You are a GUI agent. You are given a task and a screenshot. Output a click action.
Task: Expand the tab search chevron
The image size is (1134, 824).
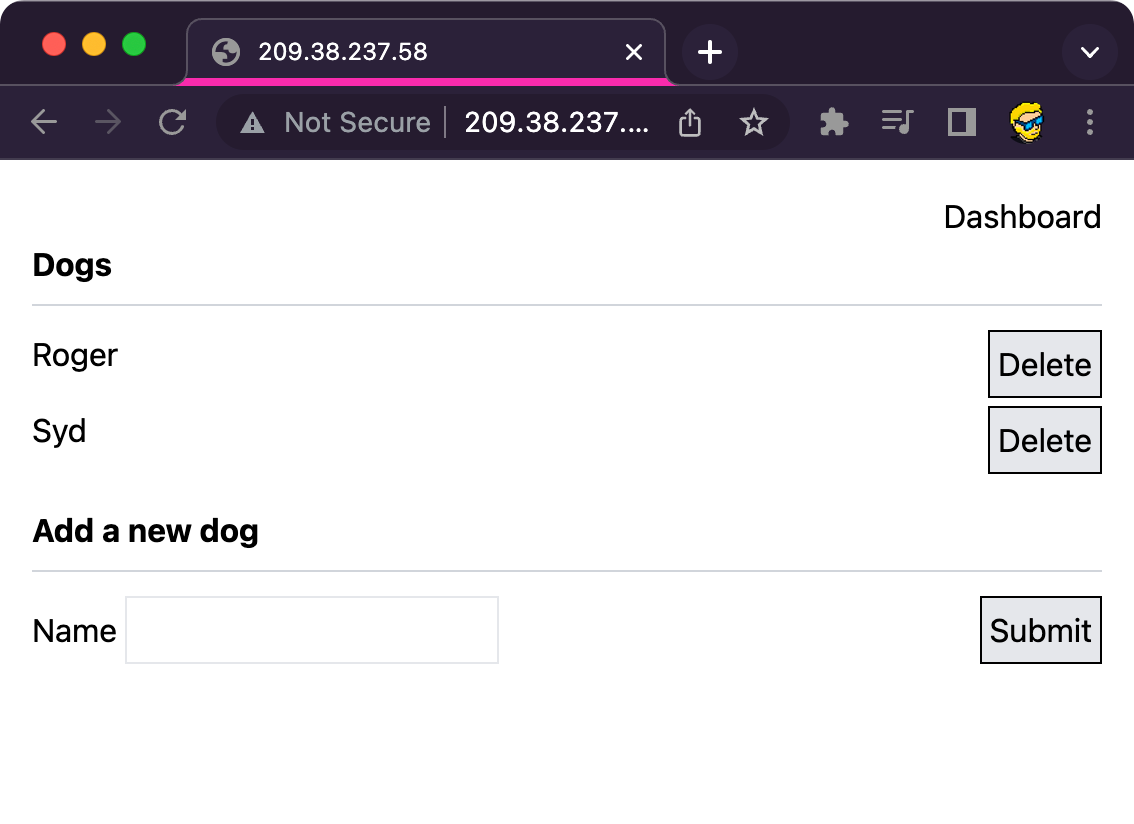coord(1089,52)
